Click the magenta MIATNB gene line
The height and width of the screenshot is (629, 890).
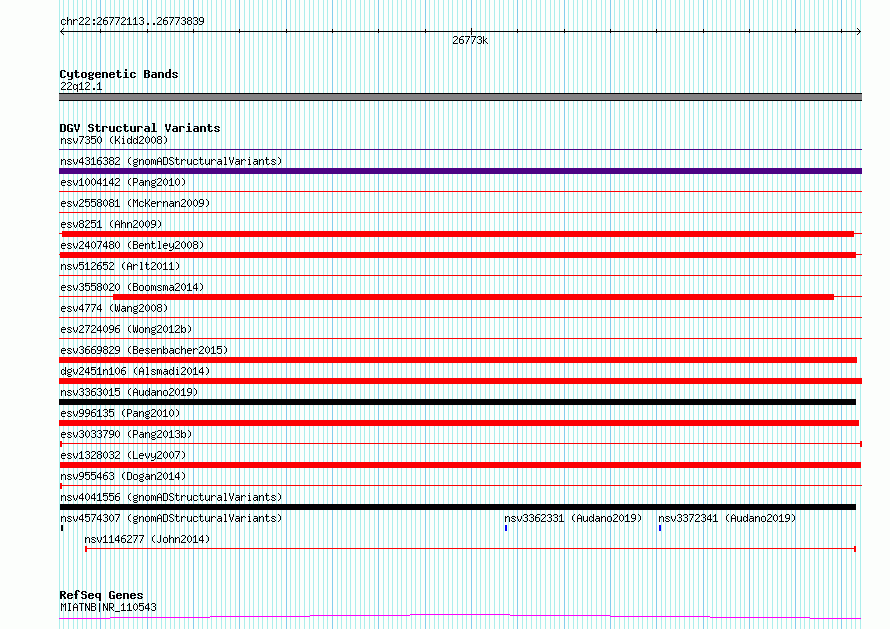pos(460,617)
